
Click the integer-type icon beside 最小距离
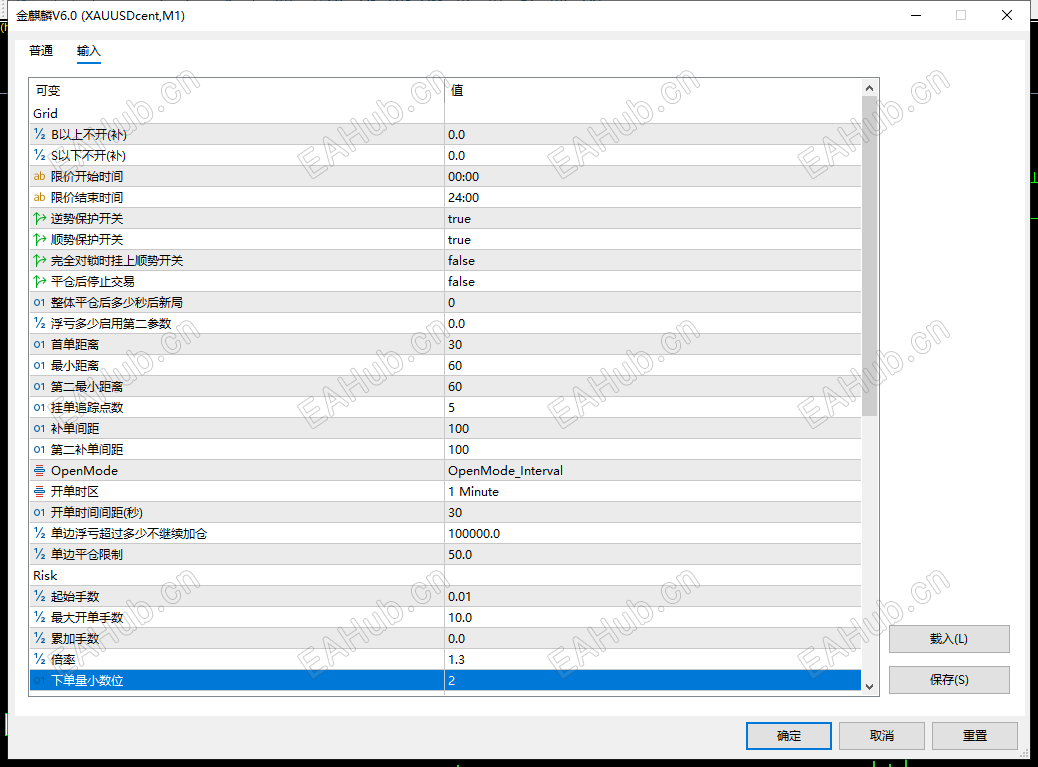pyautogui.click(x=40, y=365)
